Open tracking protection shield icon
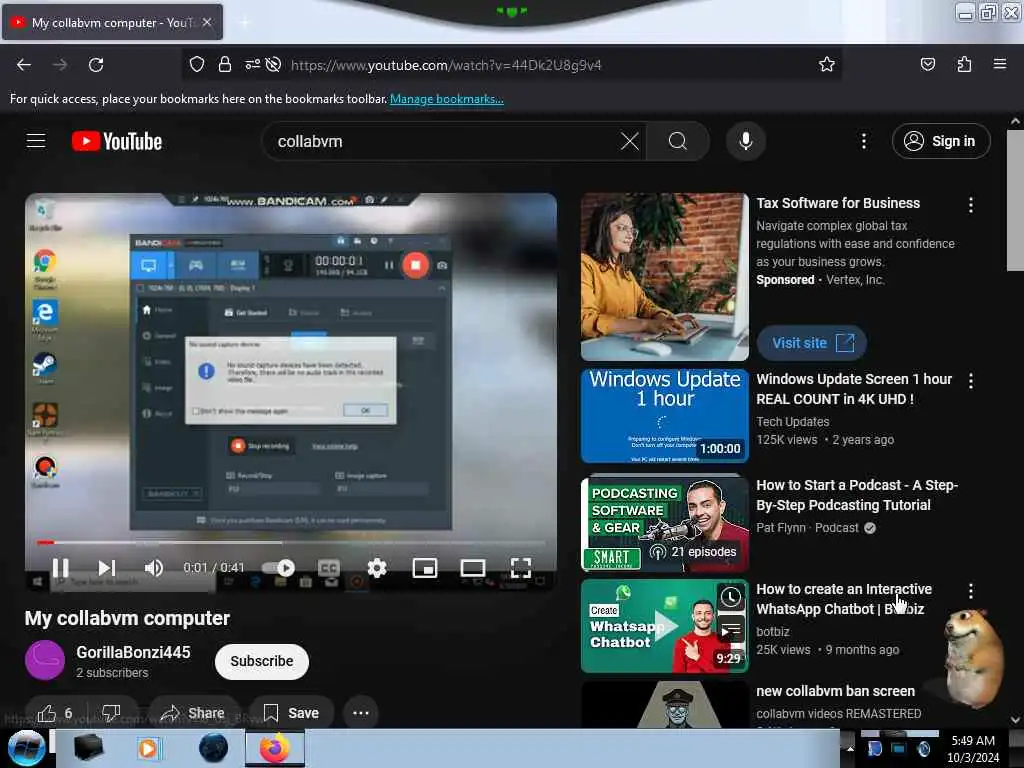 197,65
